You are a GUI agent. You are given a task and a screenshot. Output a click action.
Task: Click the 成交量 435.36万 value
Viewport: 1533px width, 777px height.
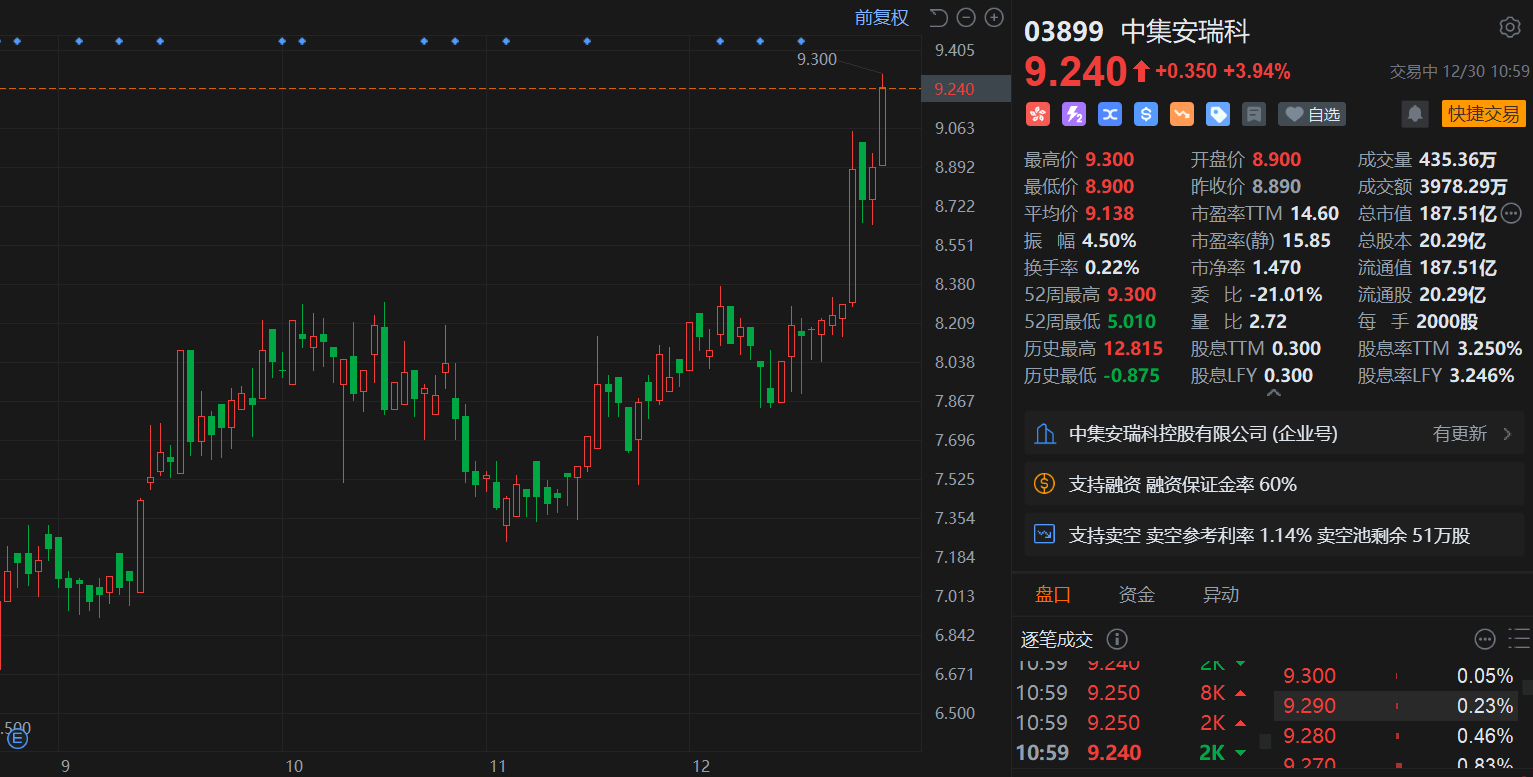click(x=1456, y=159)
